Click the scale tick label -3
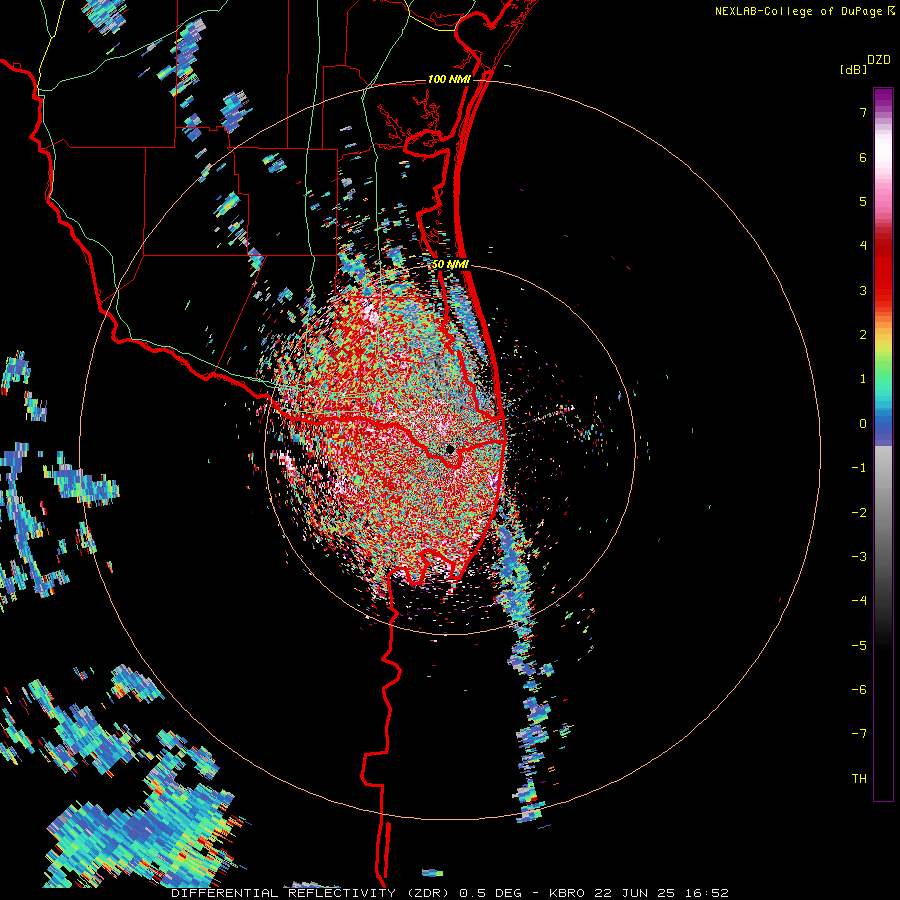 pyautogui.click(x=859, y=557)
